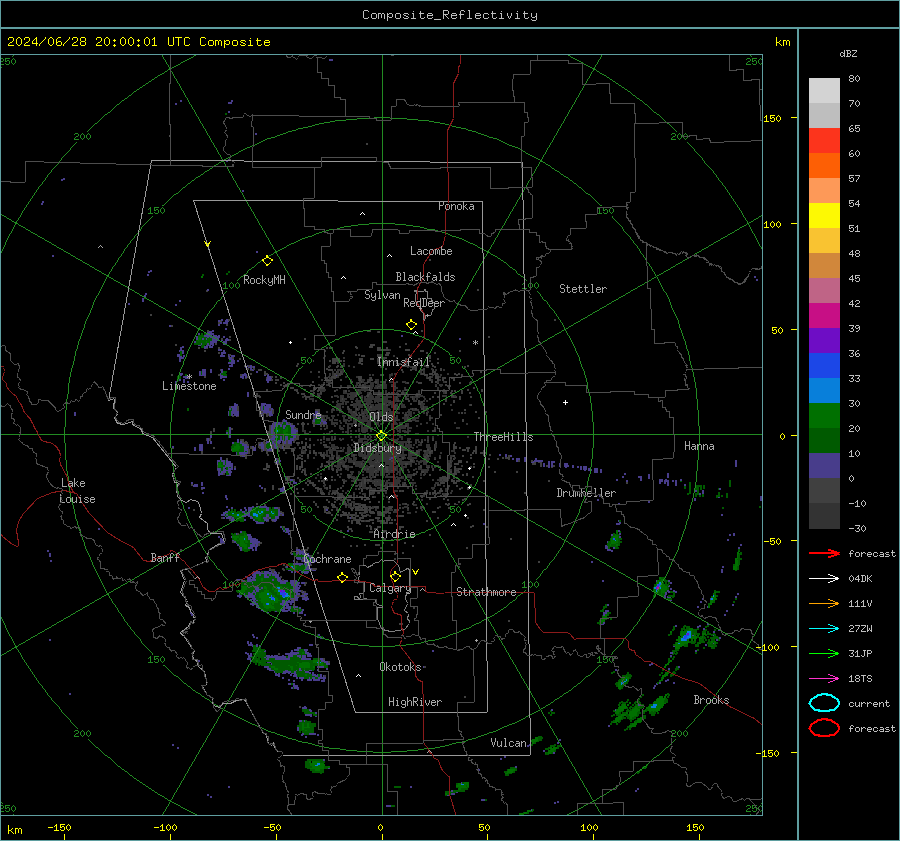Screen dimensions: 900x841
Task: Click the Lacombe city label
Action: pos(431,251)
